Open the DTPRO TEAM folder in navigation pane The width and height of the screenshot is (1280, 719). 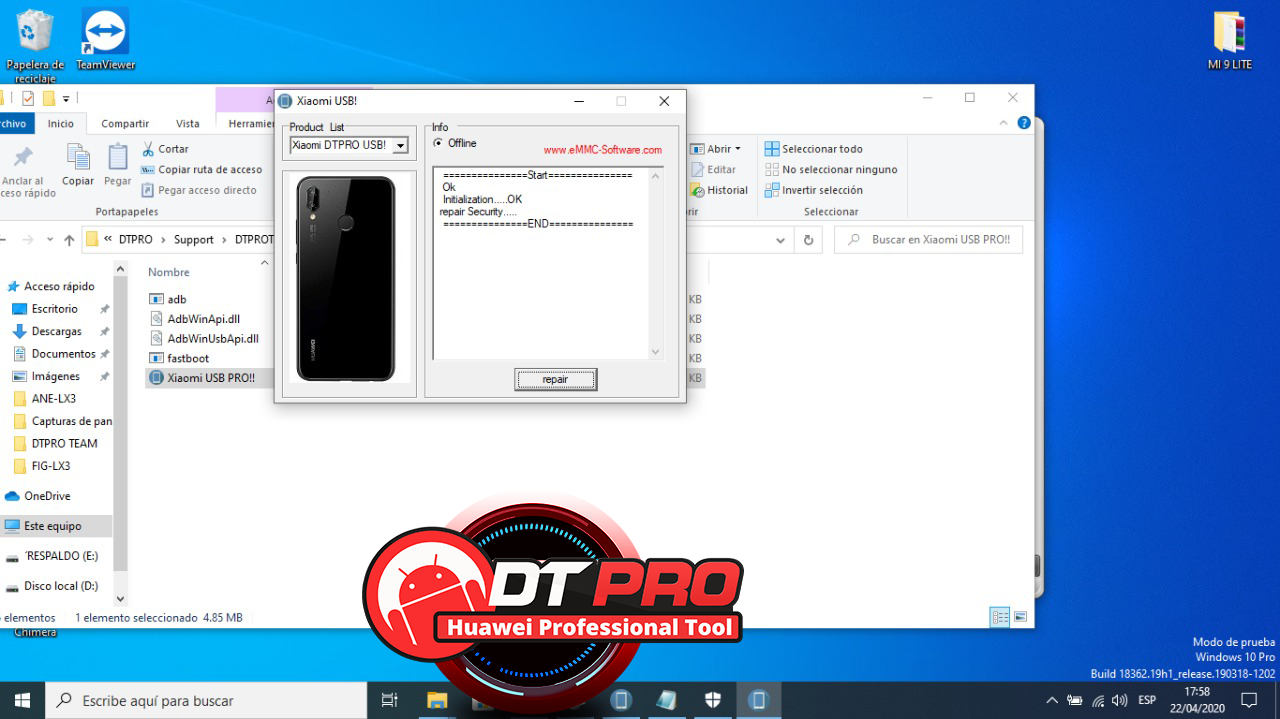(x=64, y=443)
